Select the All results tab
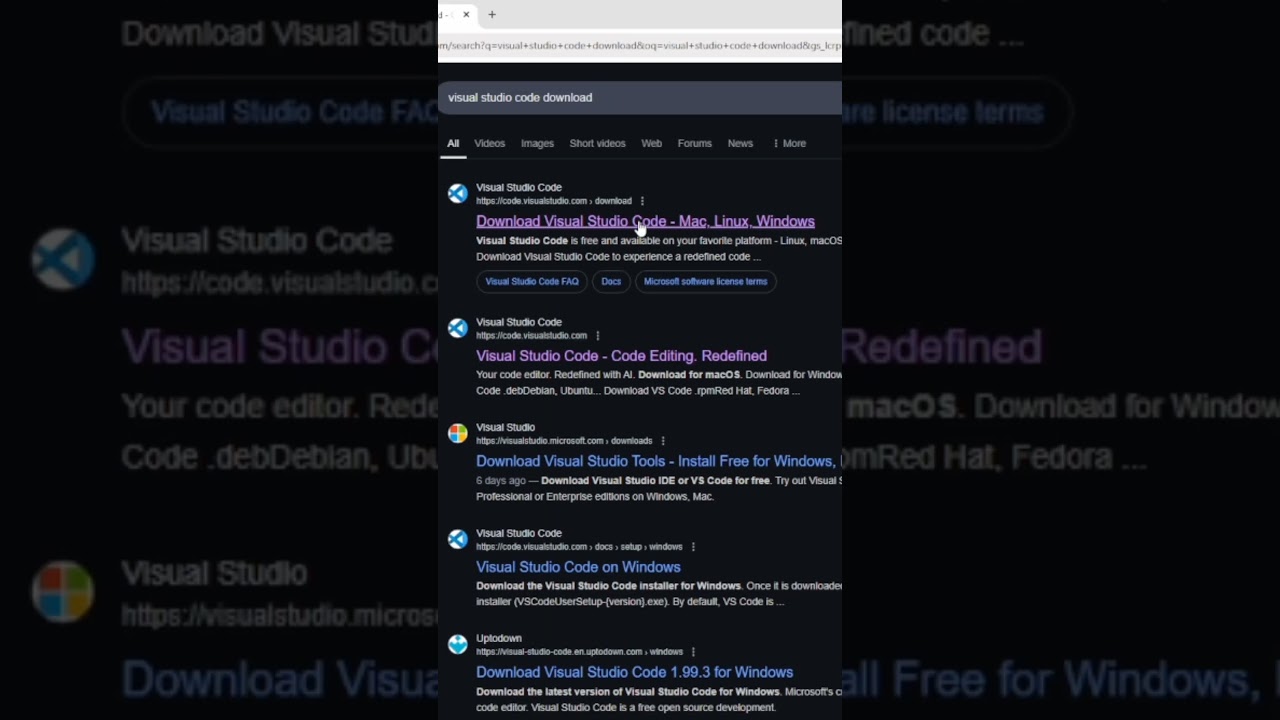 point(453,143)
